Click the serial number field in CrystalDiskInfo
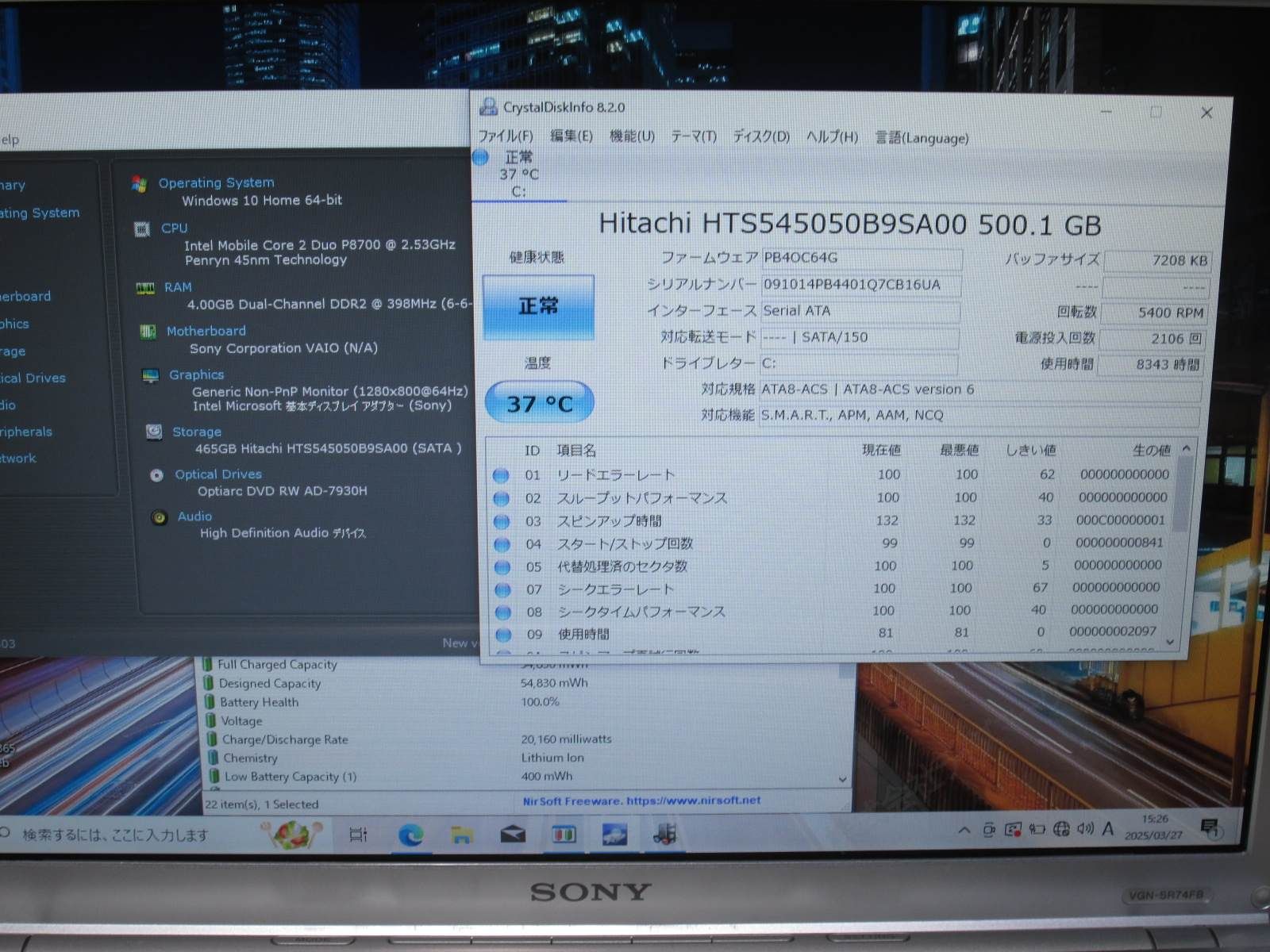This screenshot has width=1270, height=952. coord(861,285)
